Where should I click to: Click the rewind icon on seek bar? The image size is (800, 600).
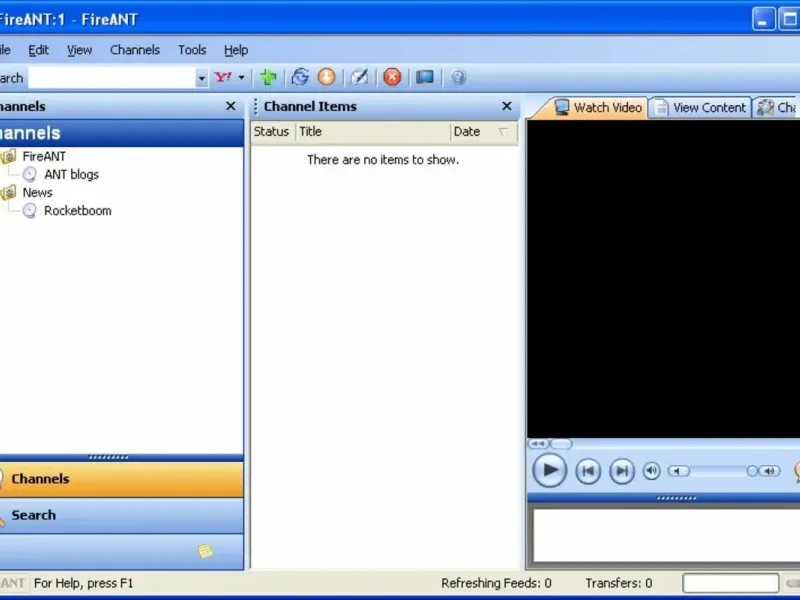coord(538,444)
